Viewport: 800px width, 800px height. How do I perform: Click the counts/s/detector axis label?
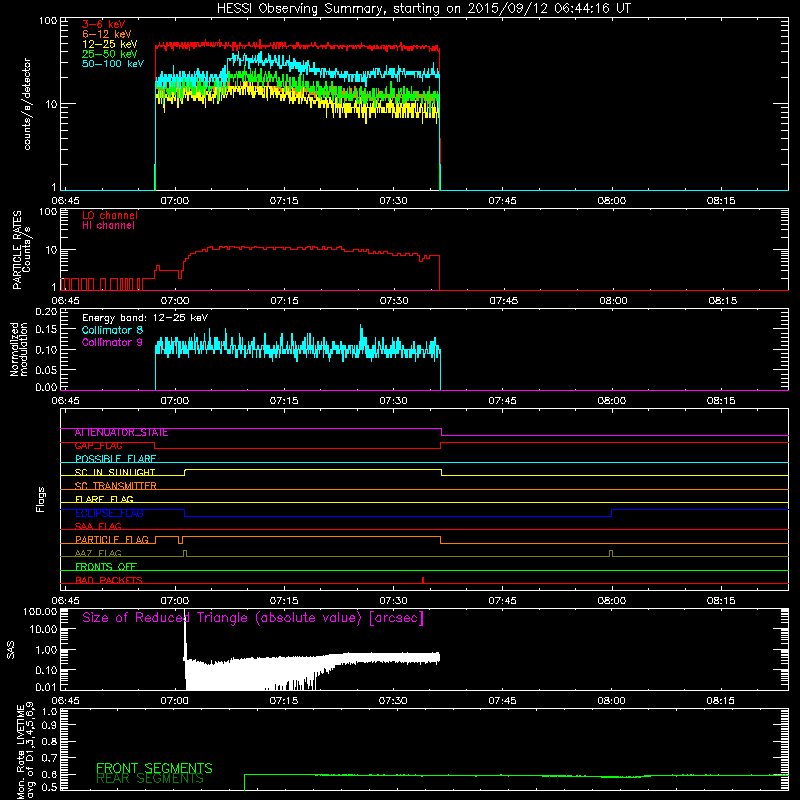pyautogui.click(x=27, y=104)
